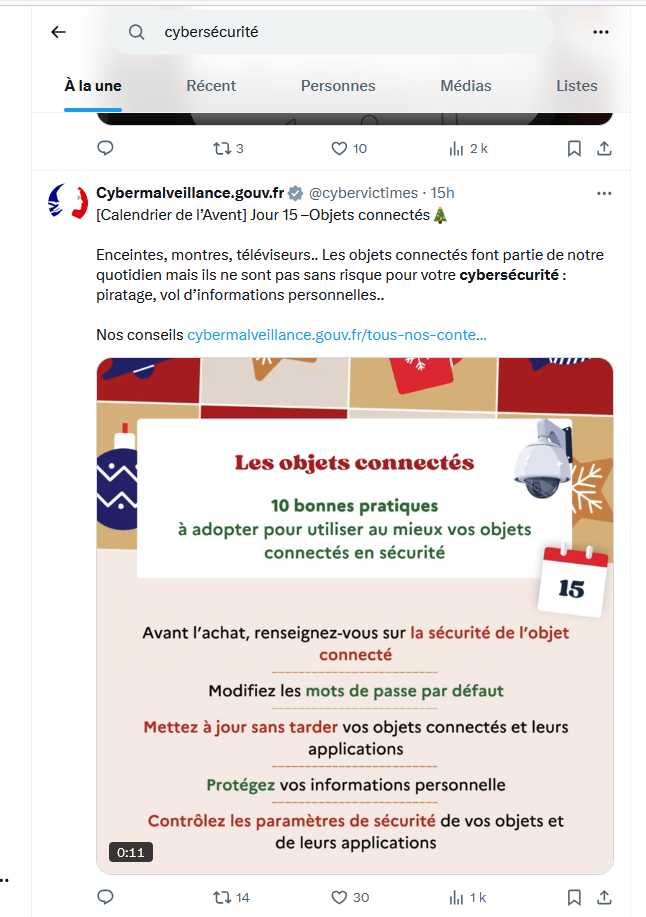Retweet the Cybermalveillance post

tap(222, 898)
